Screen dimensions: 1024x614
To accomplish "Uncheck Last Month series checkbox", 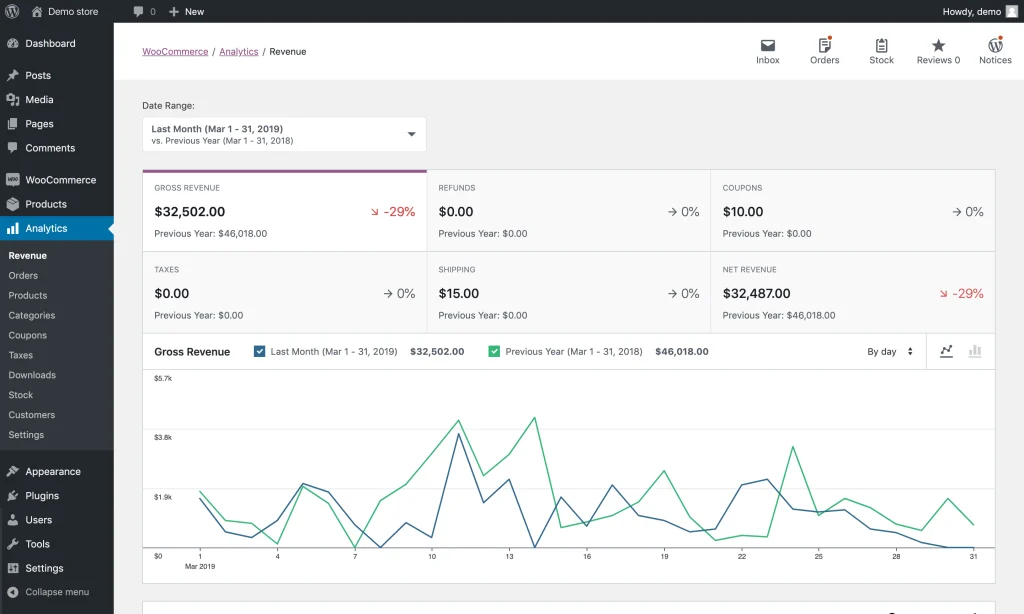I will click(260, 351).
